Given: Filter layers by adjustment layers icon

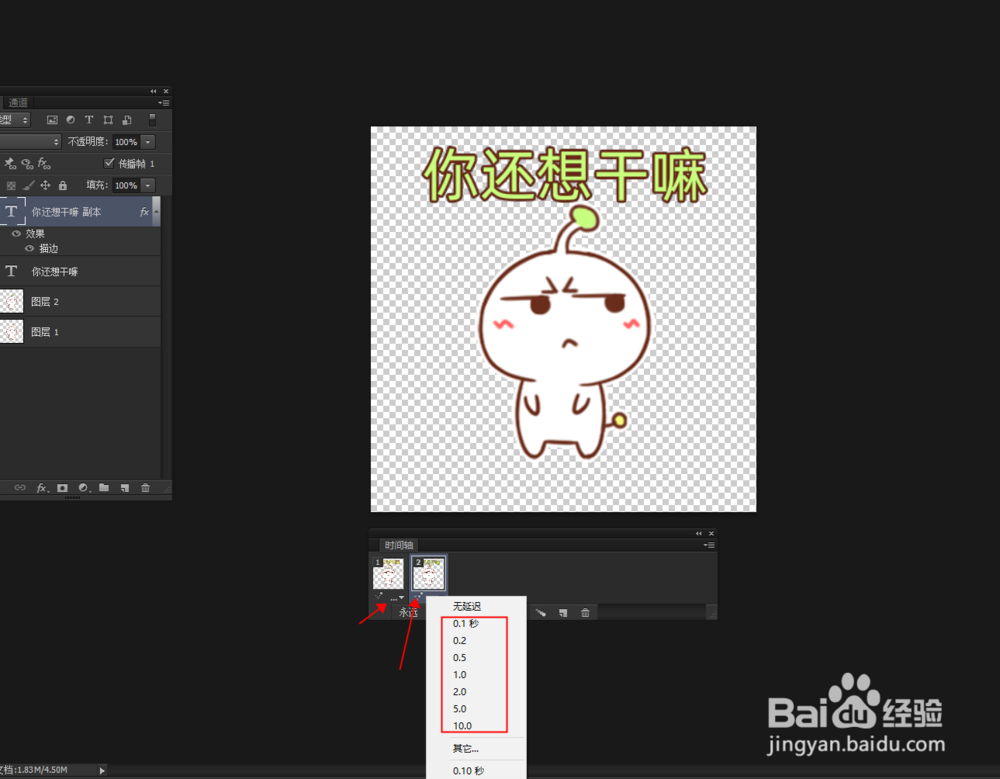Looking at the screenshot, I should [71, 120].
